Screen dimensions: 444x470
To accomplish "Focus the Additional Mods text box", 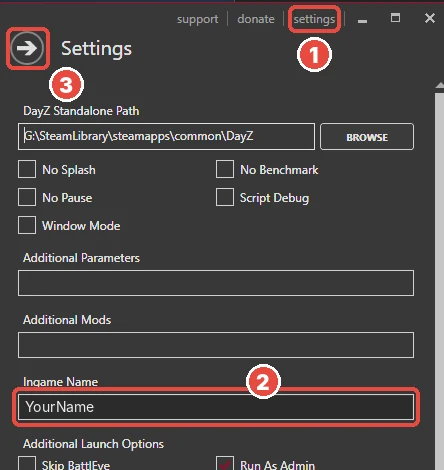I will [216, 345].
